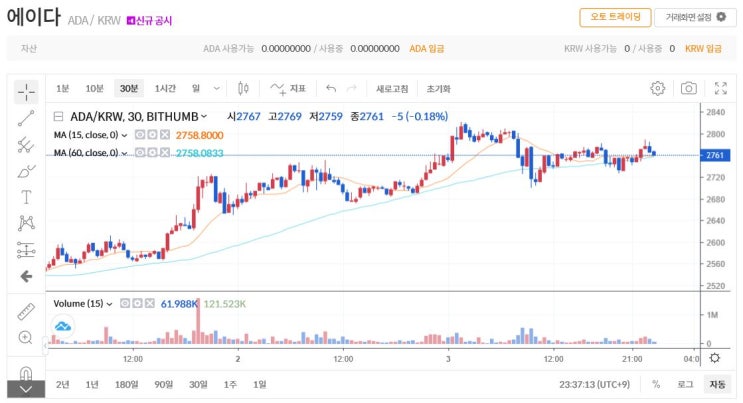Set the chart range to 90일
743x403 pixels.
click(163, 385)
